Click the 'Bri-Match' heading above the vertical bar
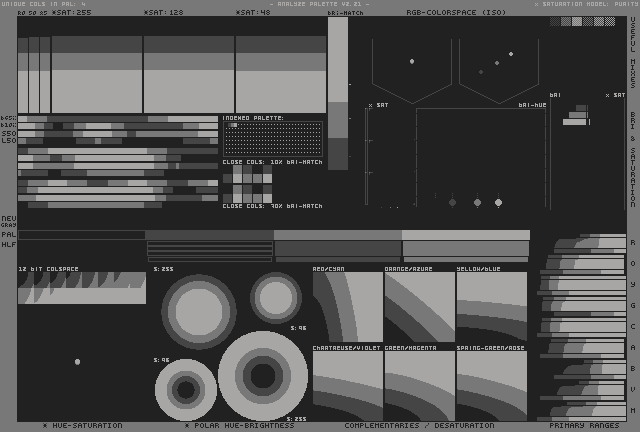Image resolution: width=640 pixels, height=432 pixels. click(x=345, y=13)
